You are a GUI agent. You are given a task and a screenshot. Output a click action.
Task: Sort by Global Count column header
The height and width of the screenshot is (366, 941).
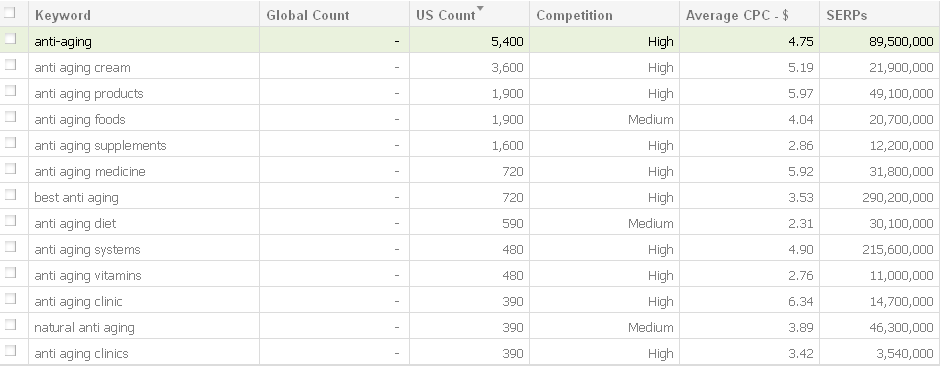coord(307,16)
